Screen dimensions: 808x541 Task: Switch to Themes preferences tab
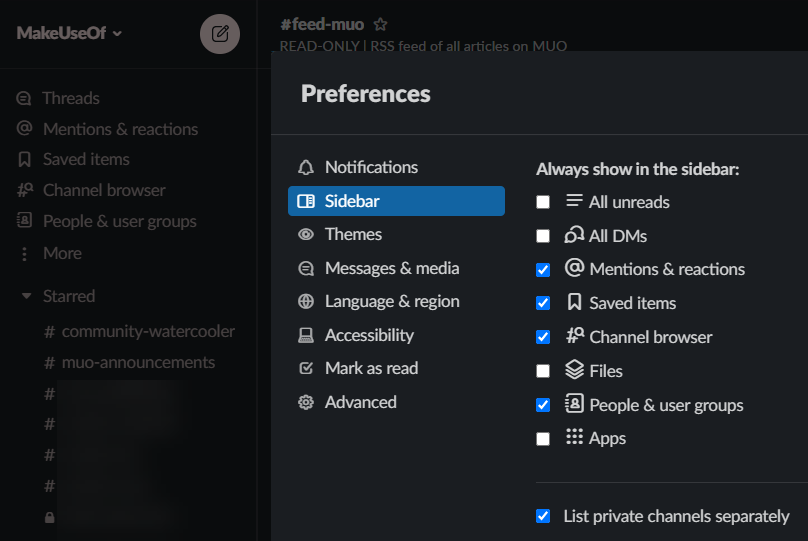pos(353,234)
